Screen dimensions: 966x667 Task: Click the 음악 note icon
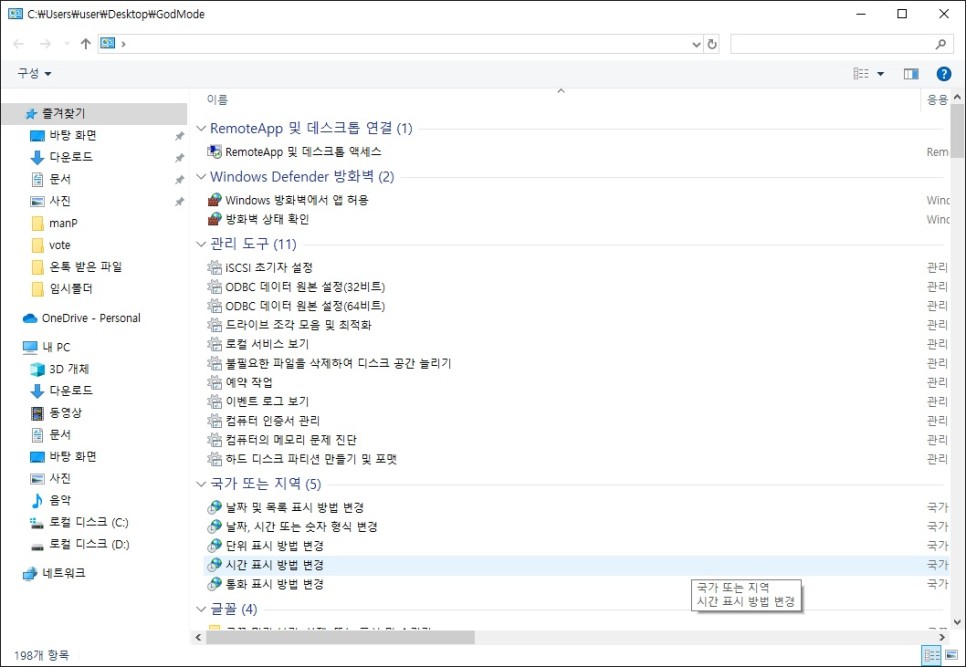pos(38,500)
